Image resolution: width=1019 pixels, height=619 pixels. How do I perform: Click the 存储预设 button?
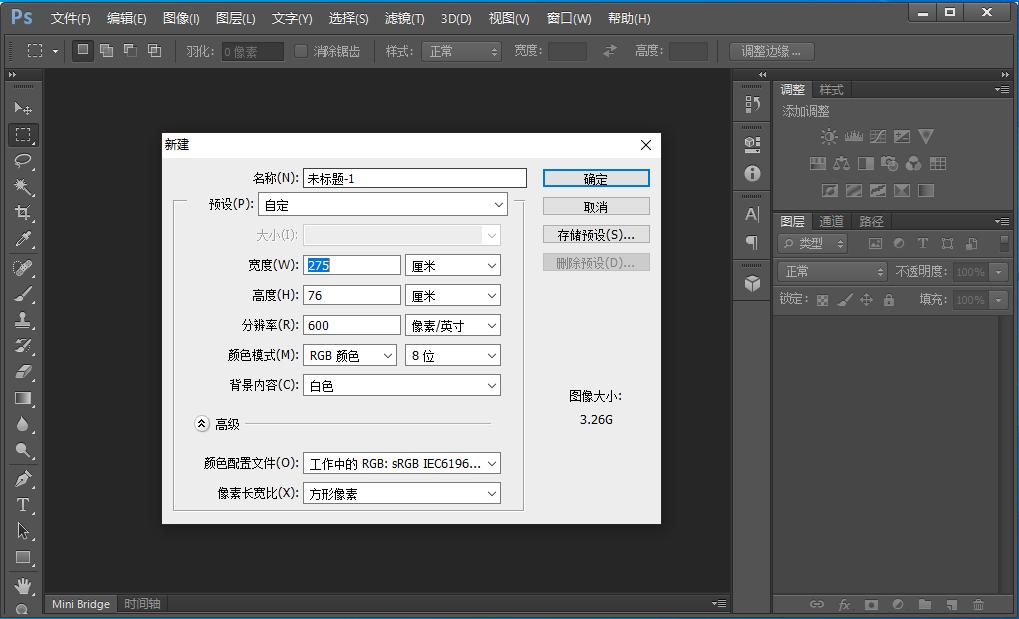[x=595, y=234]
